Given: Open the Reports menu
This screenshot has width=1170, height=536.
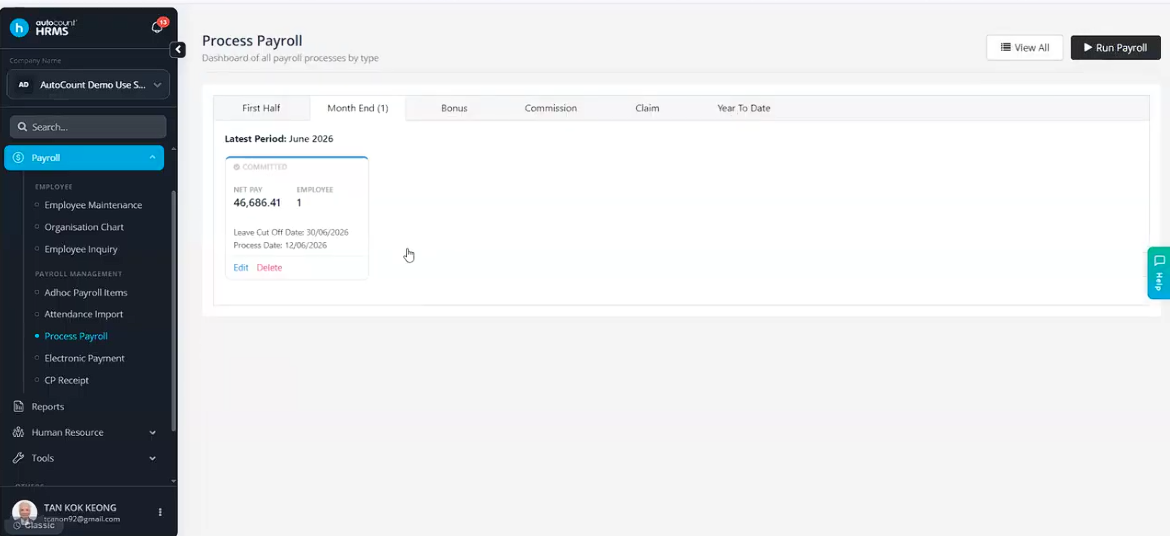Looking at the screenshot, I should 48,407.
